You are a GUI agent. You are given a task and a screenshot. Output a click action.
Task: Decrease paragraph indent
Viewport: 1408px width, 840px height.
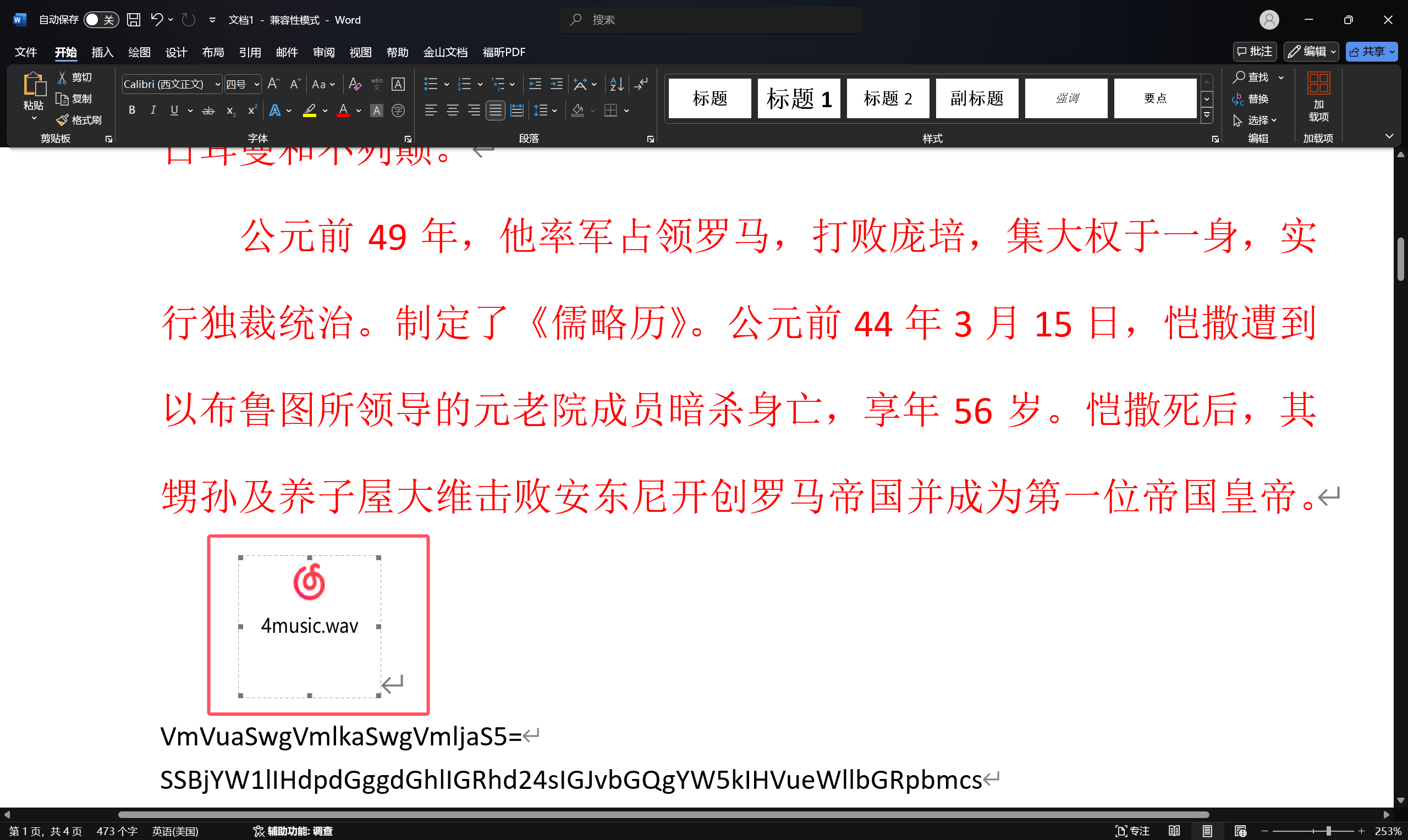point(535,84)
